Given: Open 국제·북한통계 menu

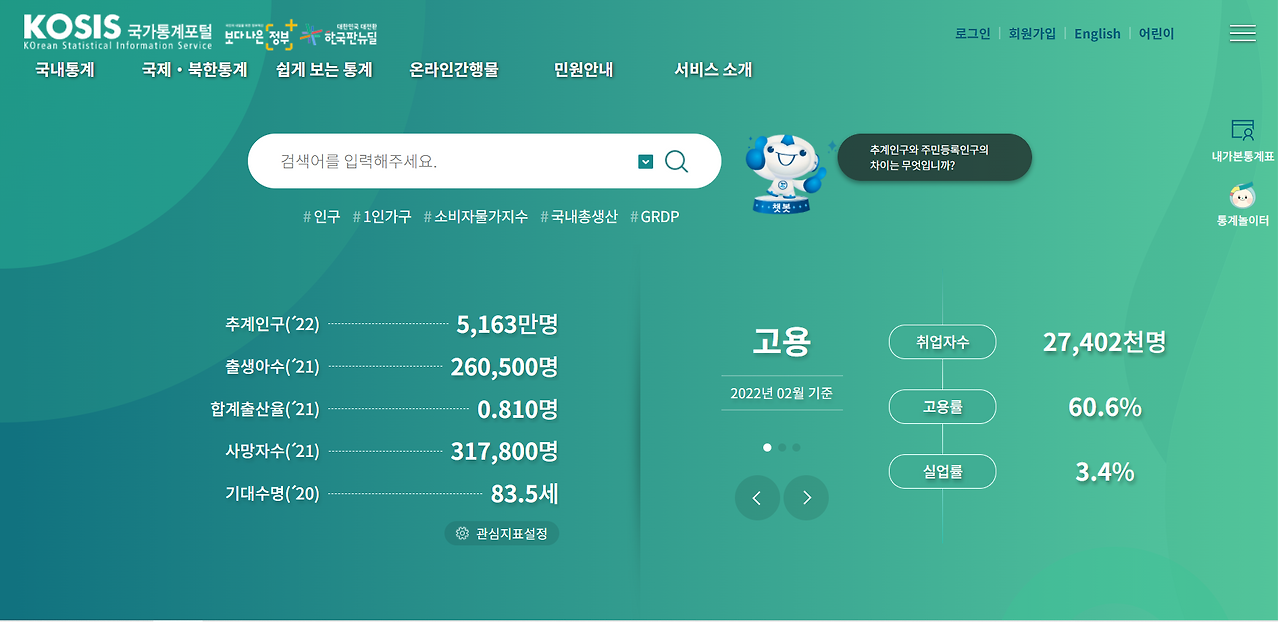Looking at the screenshot, I should click(x=195, y=70).
